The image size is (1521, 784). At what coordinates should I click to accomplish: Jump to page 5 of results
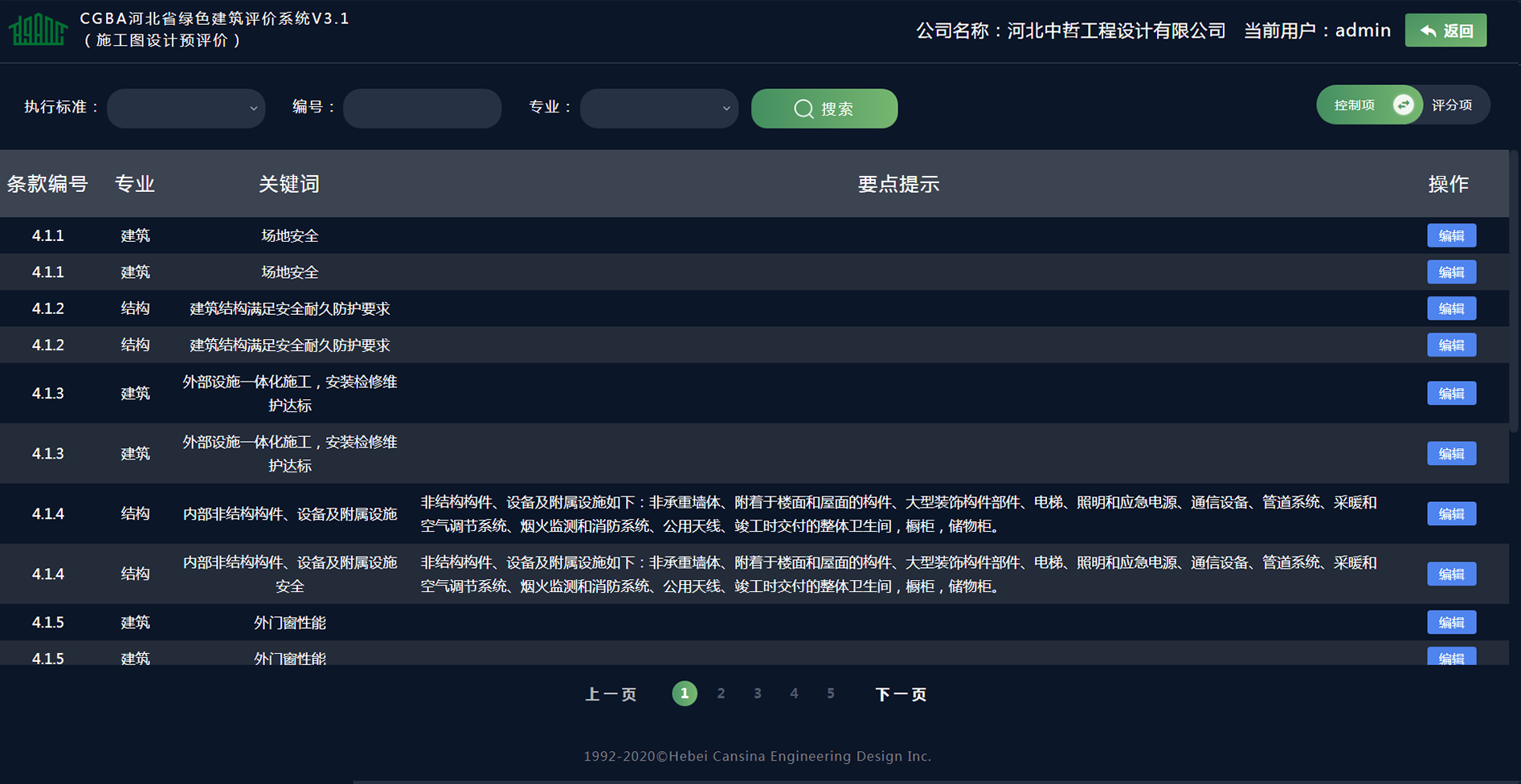click(x=830, y=693)
